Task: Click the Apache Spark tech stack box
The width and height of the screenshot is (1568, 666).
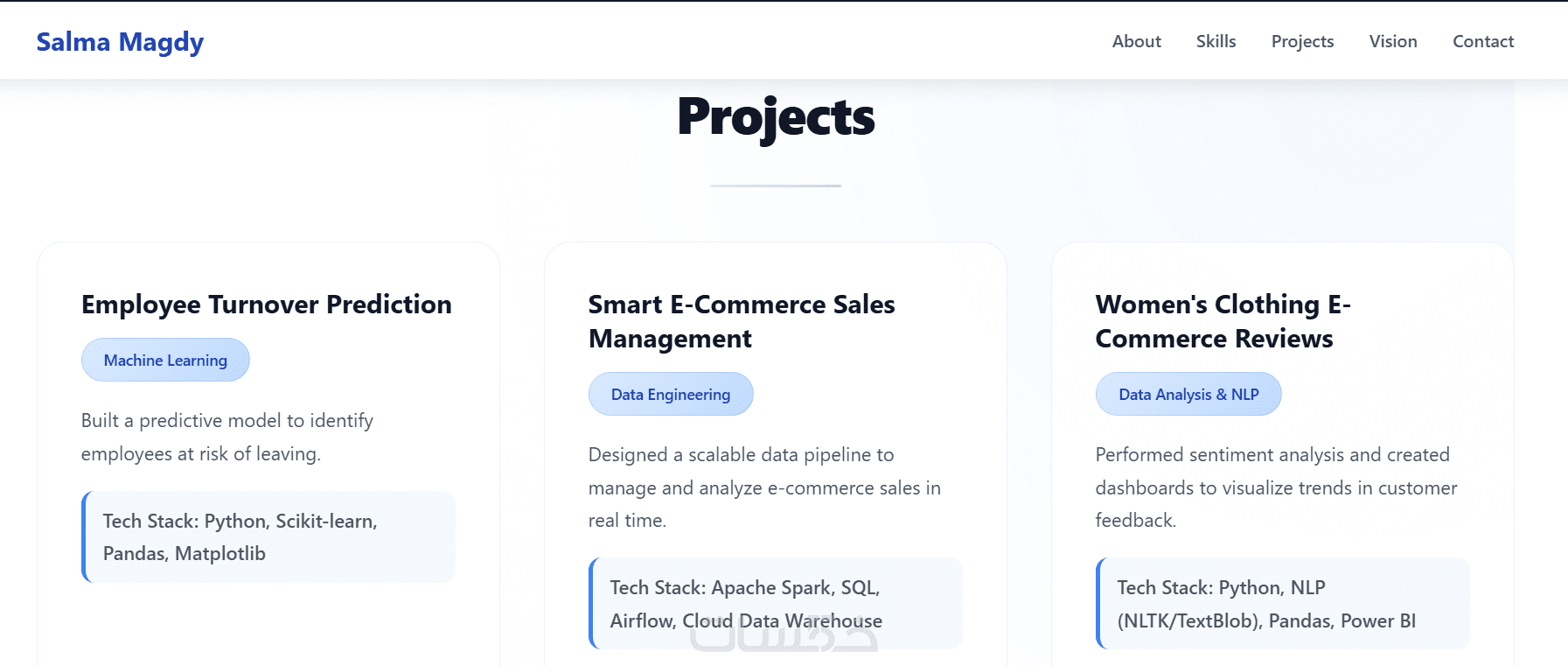Action: click(x=776, y=603)
